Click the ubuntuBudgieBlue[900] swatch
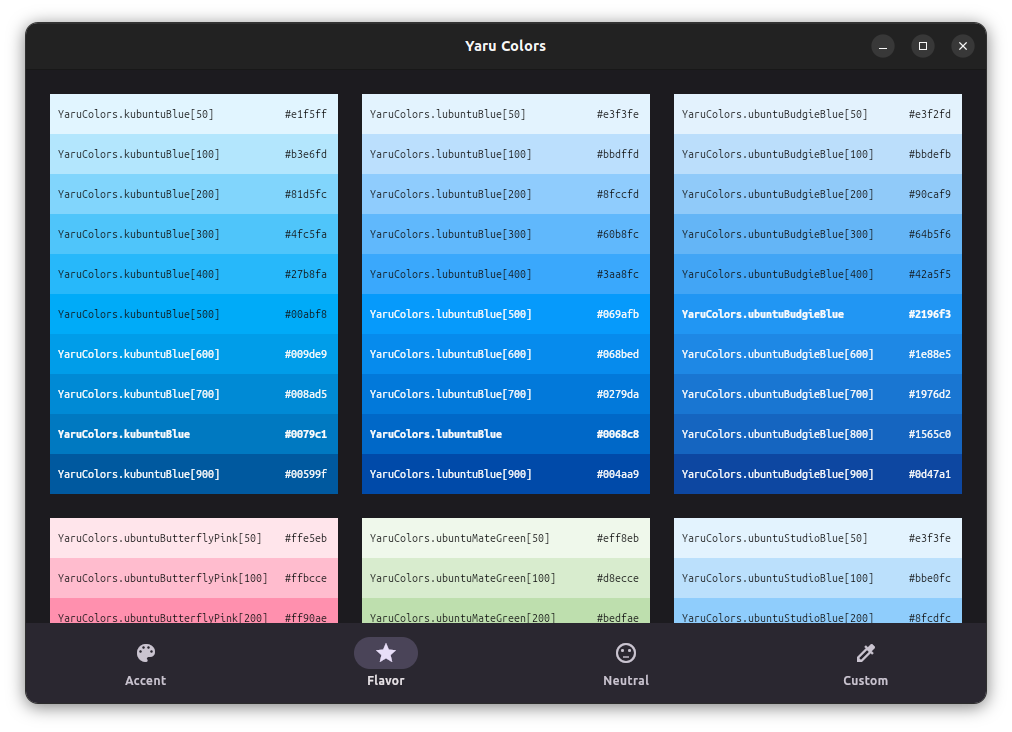 click(x=818, y=474)
